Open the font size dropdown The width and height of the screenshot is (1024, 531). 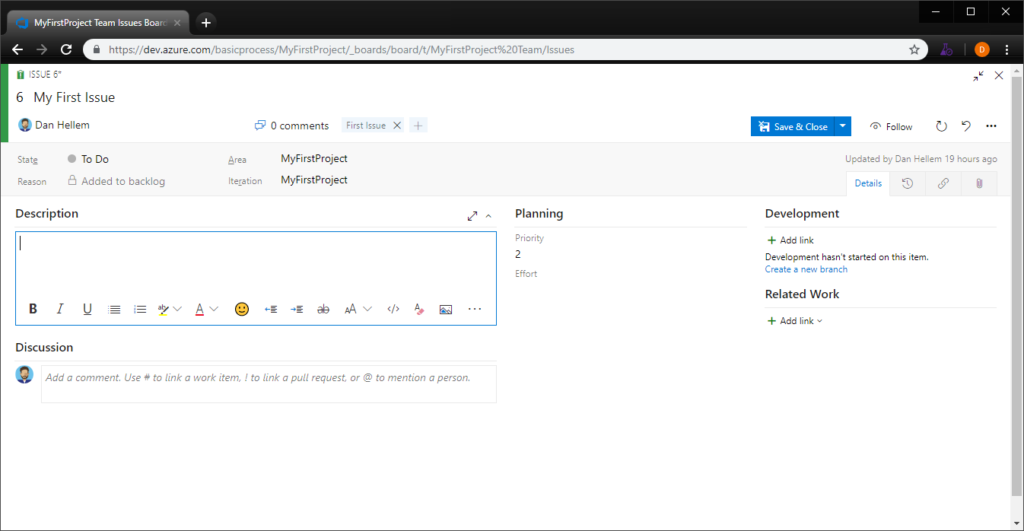[357, 309]
